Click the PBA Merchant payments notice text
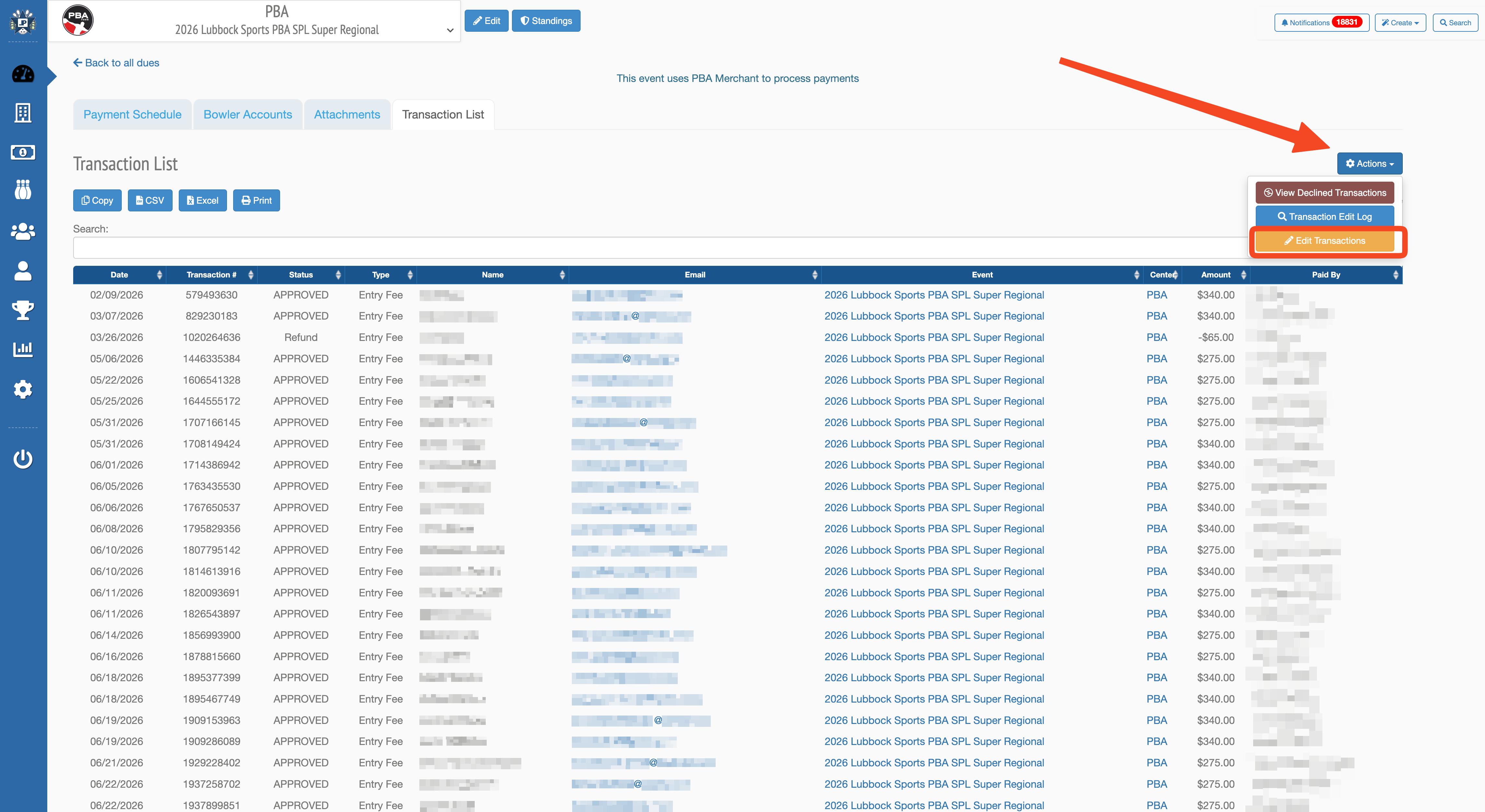1485x812 pixels. (737, 78)
